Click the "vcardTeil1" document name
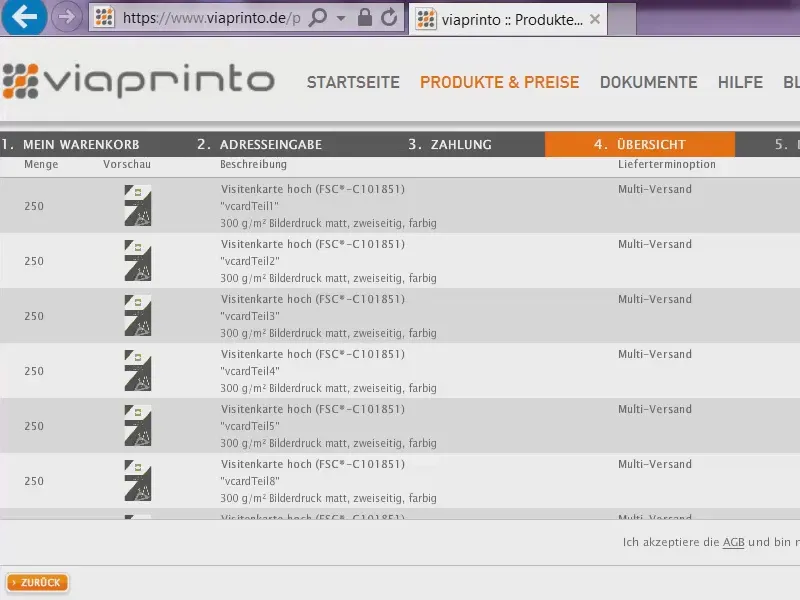This screenshot has width=800, height=600. point(250,206)
